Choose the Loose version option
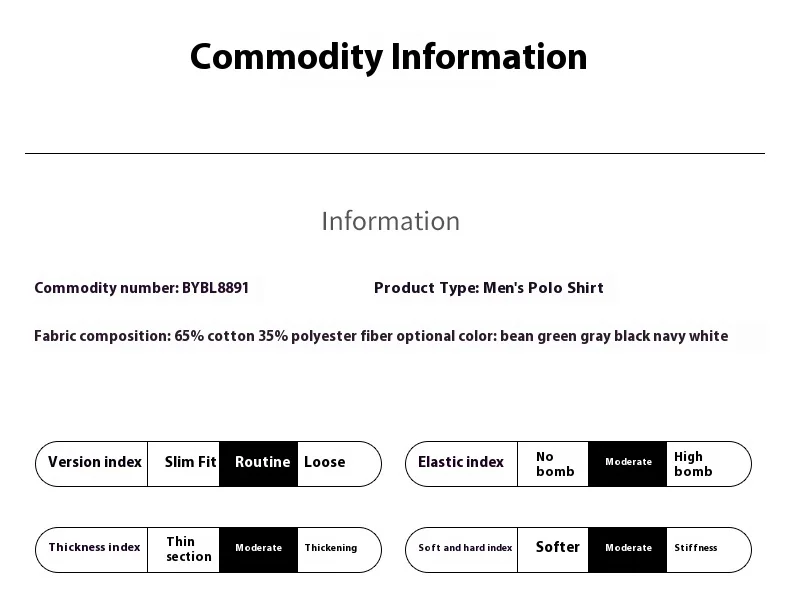 [325, 463]
